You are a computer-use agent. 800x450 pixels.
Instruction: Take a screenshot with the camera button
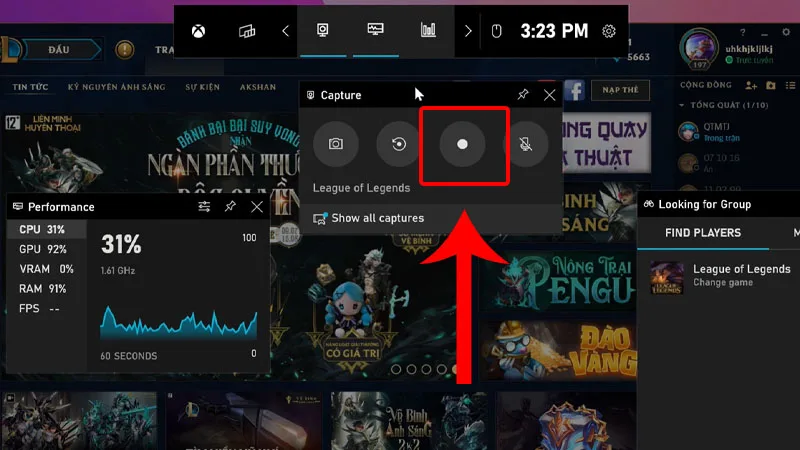pyautogui.click(x=336, y=144)
